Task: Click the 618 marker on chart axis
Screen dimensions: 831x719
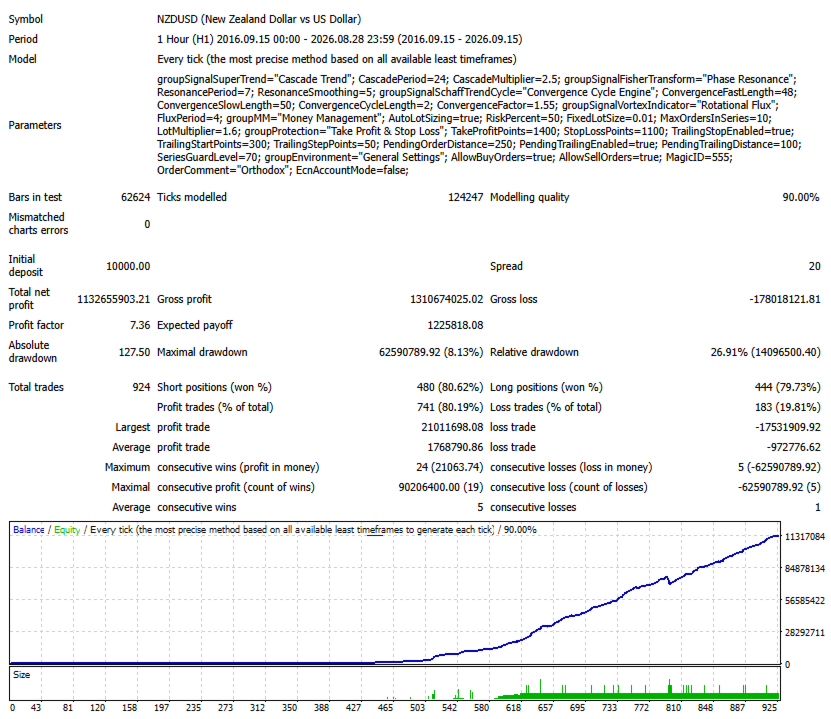Action: click(513, 707)
